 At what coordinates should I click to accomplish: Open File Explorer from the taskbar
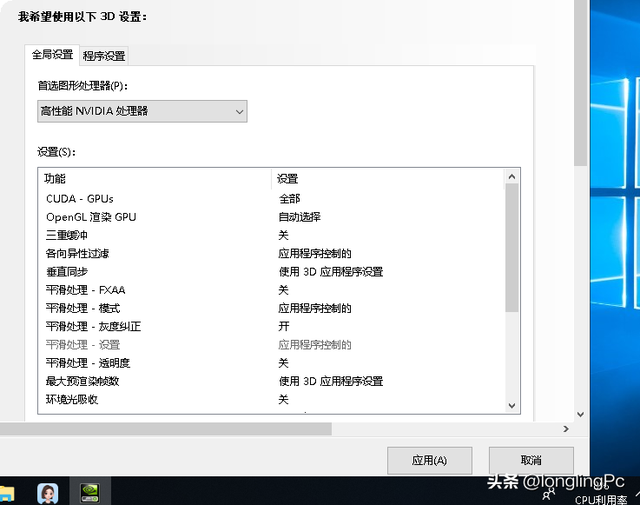point(6,494)
